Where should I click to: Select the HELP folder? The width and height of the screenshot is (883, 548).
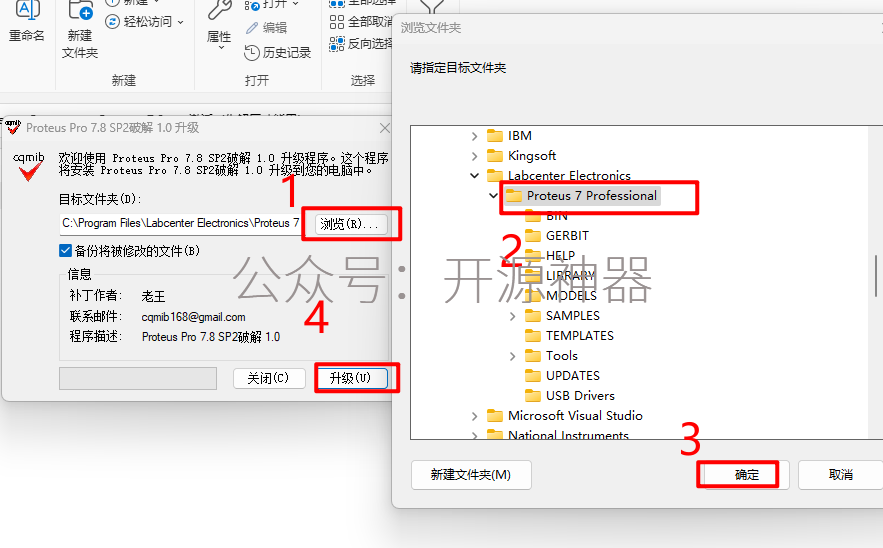pyautogui.click(x=560, y=256)
